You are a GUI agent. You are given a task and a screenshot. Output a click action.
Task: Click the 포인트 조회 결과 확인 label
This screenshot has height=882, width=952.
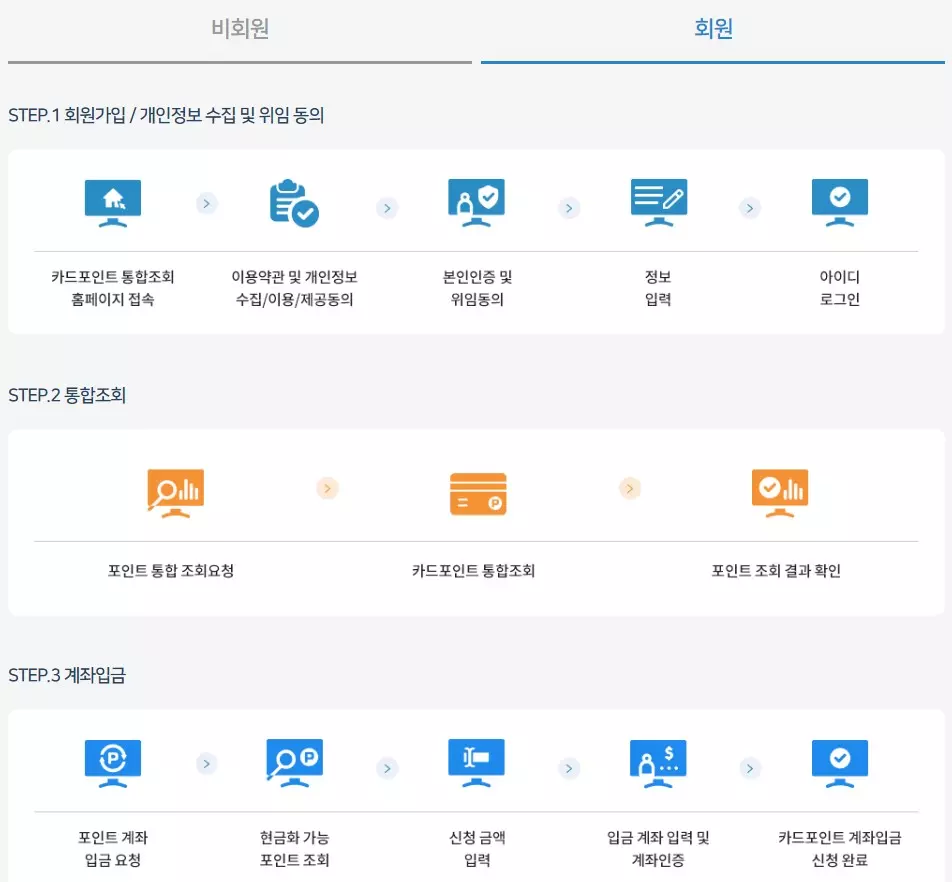pyautogui.click(x=776, y=571)
